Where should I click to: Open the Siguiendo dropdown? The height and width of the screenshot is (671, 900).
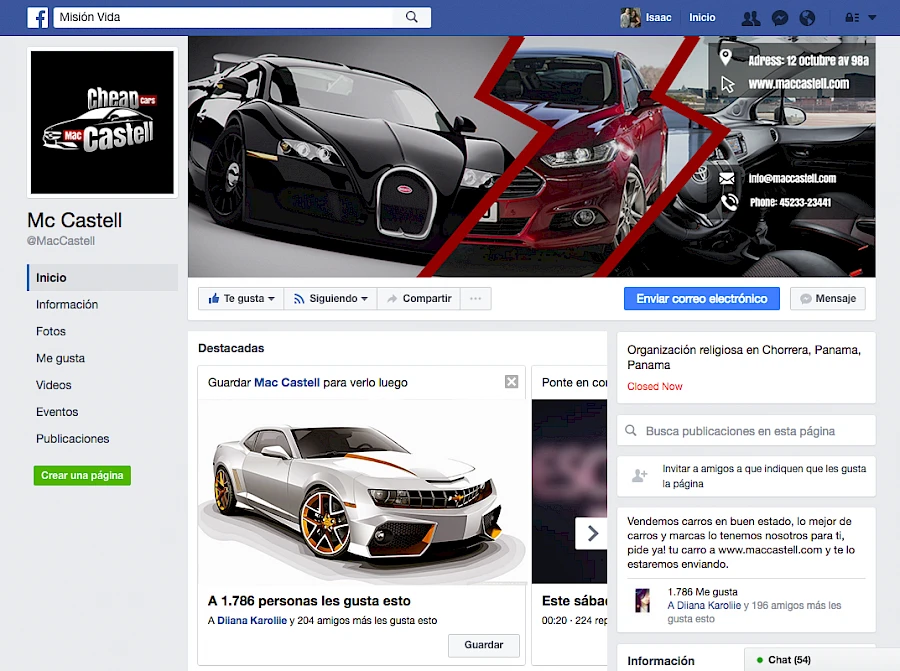click(x=331, y=298)
